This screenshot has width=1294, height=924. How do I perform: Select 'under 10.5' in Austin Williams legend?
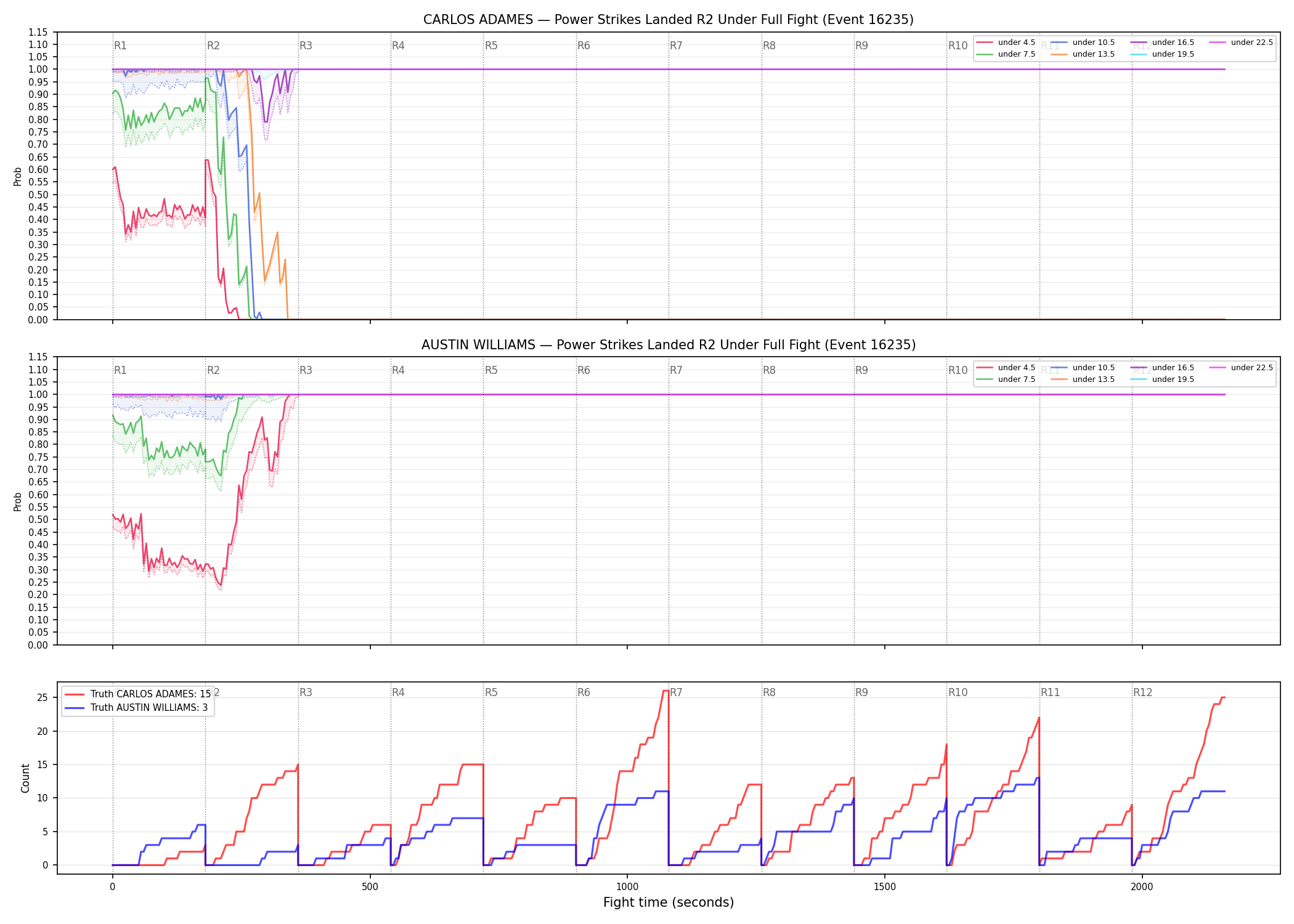[1083, 368]
